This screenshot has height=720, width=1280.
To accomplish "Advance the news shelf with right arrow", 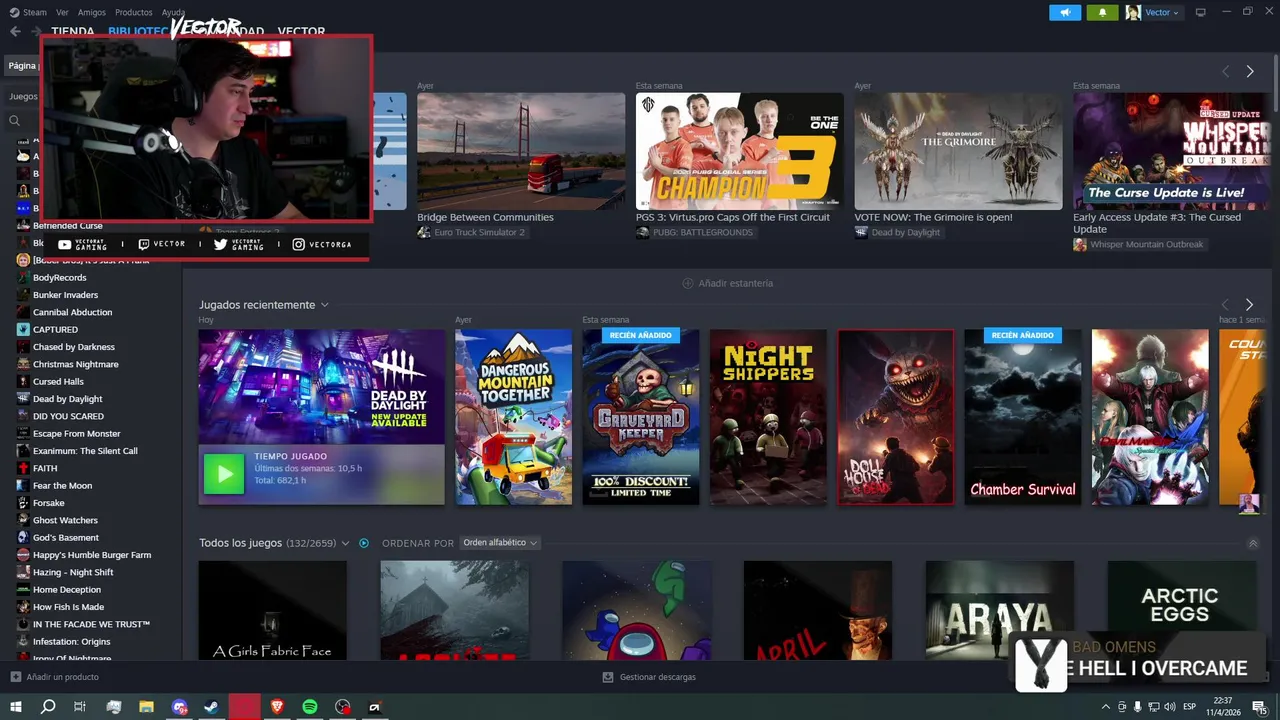I will coord(1249,72).
